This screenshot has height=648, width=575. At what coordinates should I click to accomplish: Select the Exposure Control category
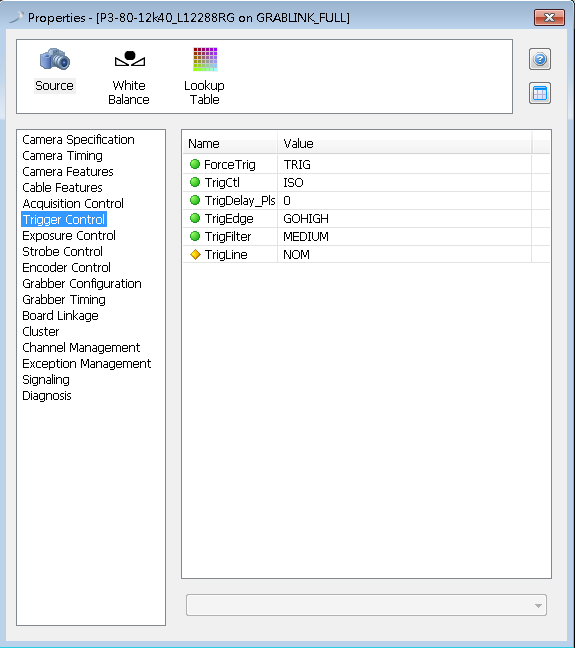coord(69,236)
